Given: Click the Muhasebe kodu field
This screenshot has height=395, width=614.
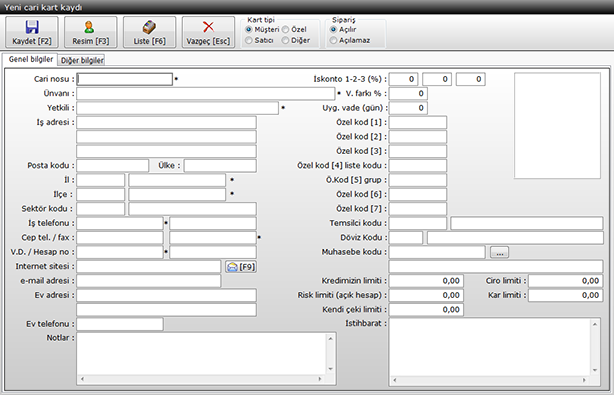Looking at the screenshot, I should (x=437, y=252).
